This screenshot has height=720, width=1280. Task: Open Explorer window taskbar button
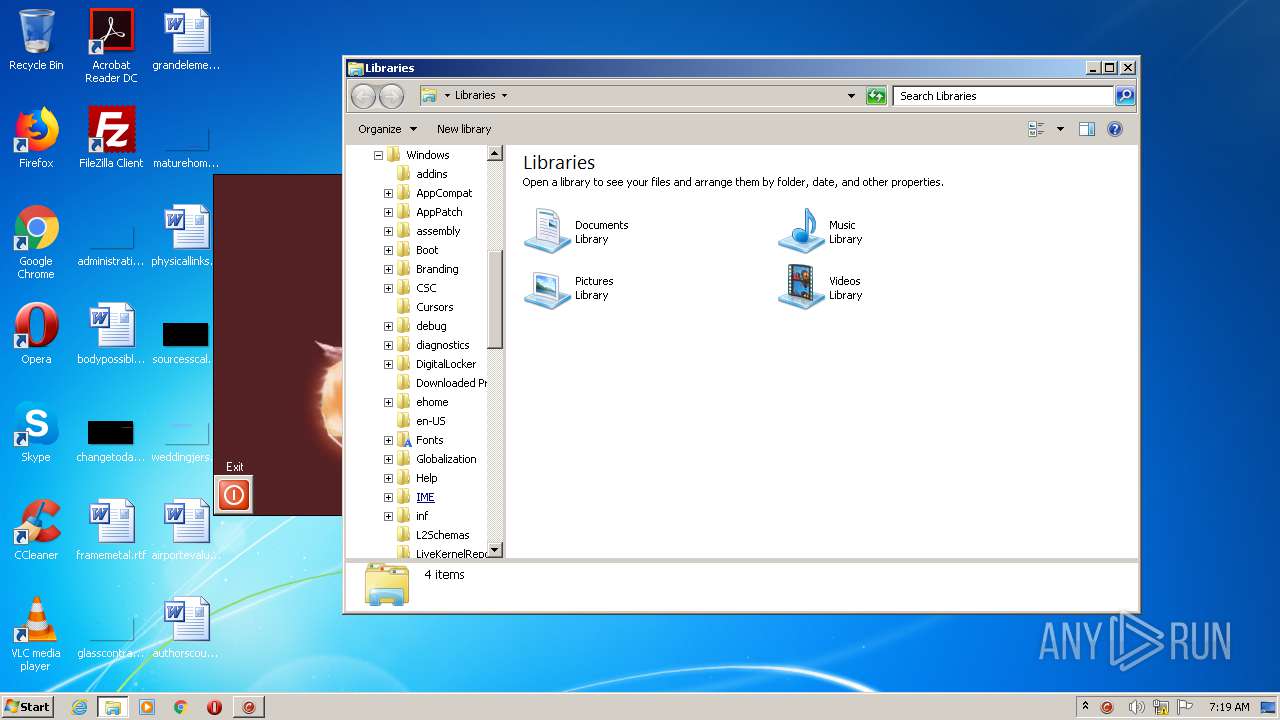pos(113,707)
